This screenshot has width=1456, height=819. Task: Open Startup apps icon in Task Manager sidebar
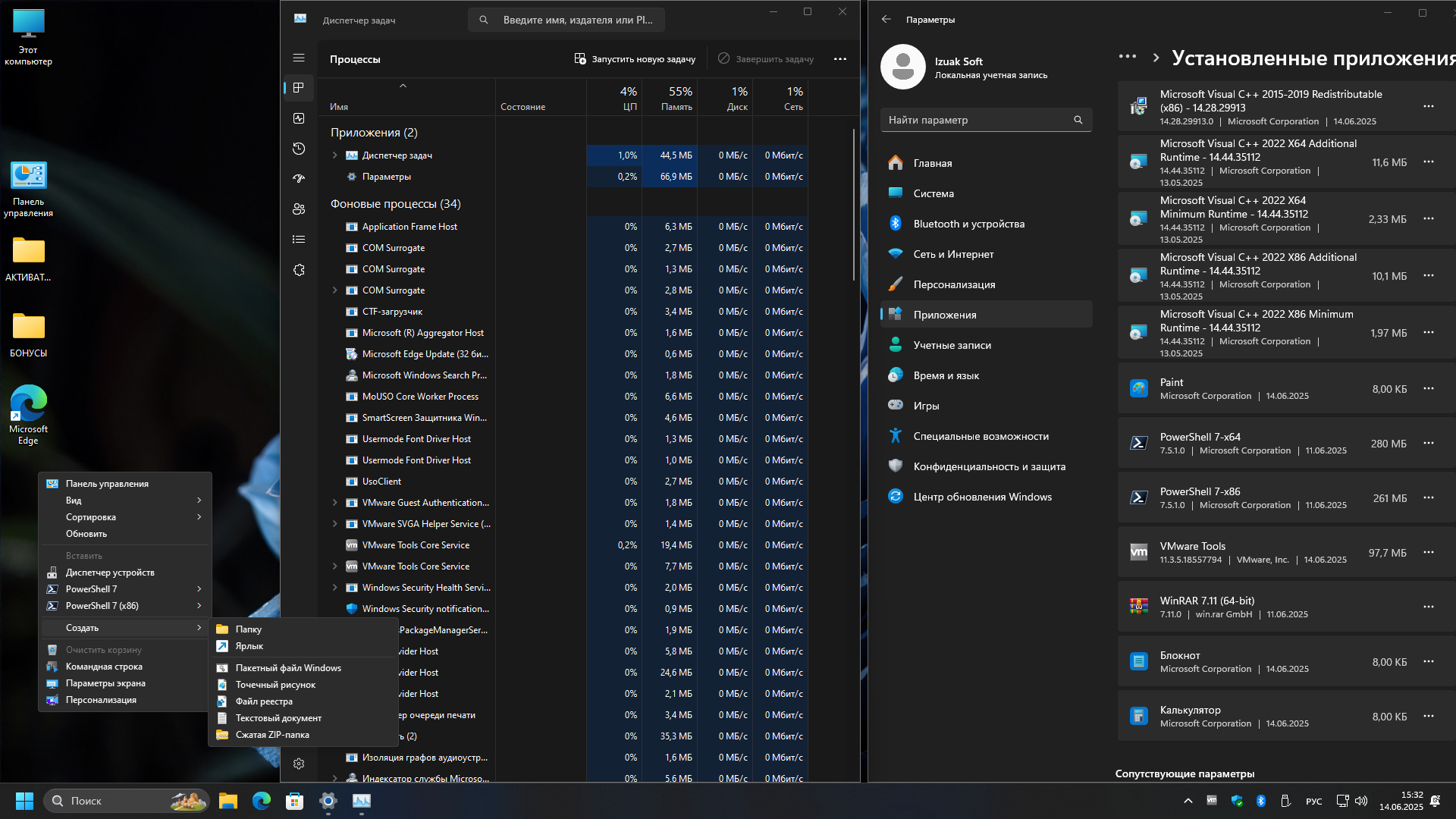(299, 179)
